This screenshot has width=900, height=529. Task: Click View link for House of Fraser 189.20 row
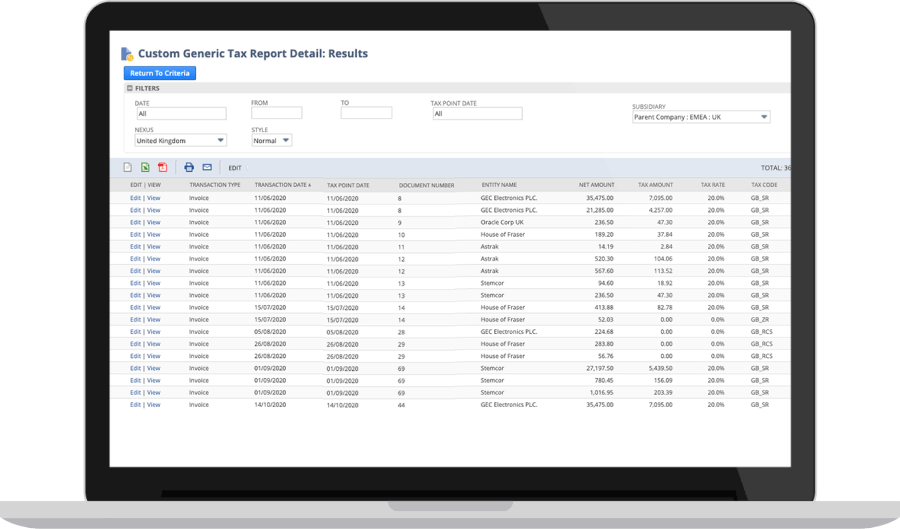click(x=153, y=235)
